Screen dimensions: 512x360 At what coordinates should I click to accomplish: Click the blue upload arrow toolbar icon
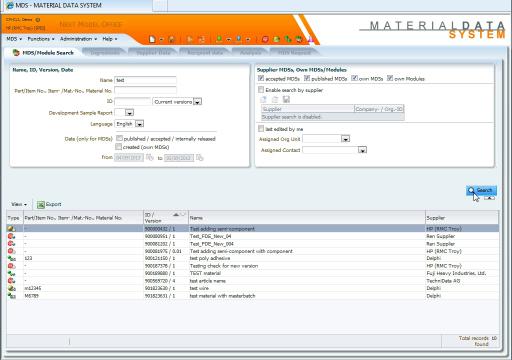pyautogui.click(x=239, y=39)
